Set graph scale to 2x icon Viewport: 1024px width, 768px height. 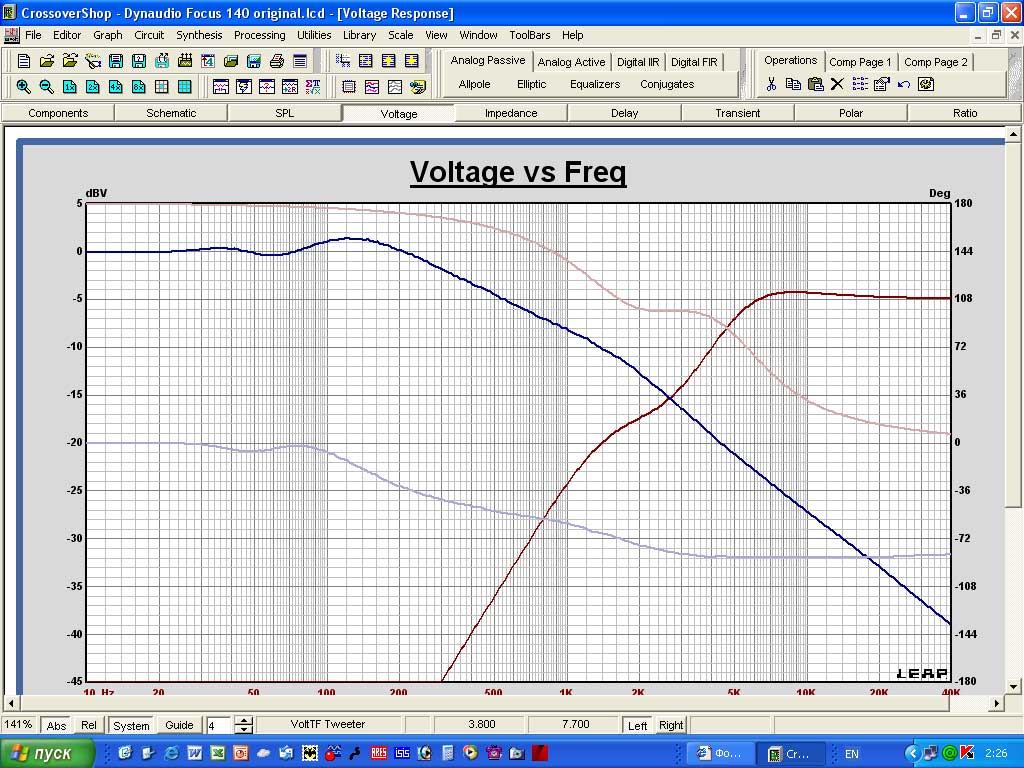[93, 86]
